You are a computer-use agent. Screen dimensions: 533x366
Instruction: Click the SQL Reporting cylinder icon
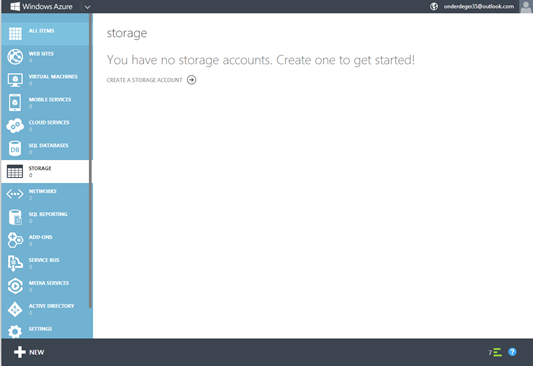pyautogui.click(x=15, y=217)
